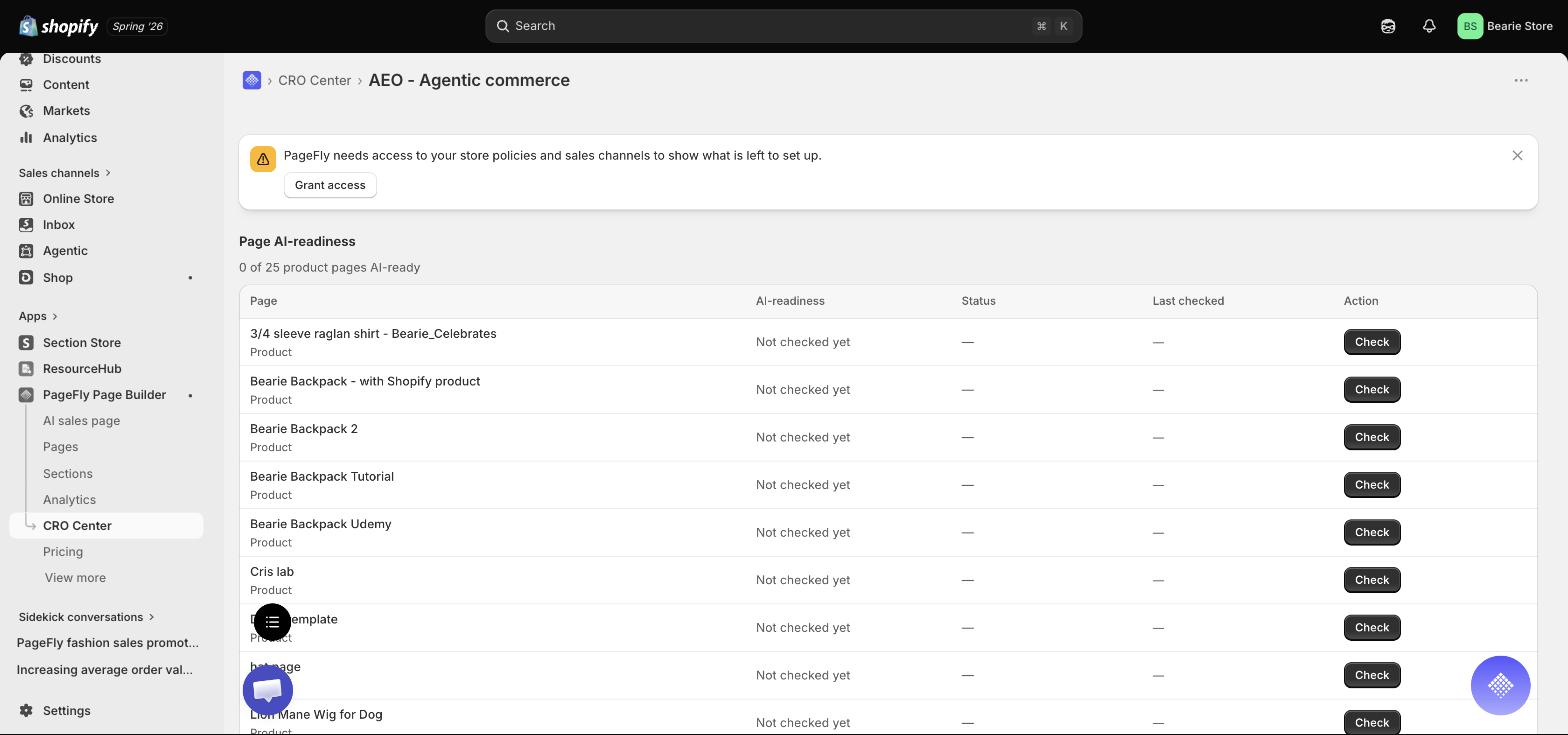Open Settings in the sidebar
This screenshot has width=1568, height=735.
tap(67, 711)
